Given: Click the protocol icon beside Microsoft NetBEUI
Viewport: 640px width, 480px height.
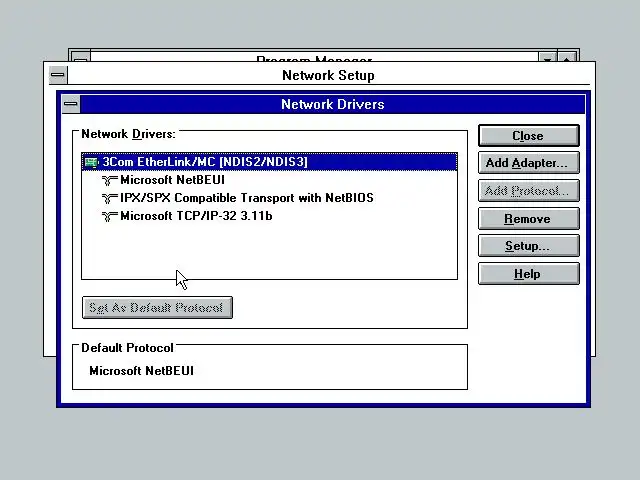Looking at the screenshot, I should (109, 180).
